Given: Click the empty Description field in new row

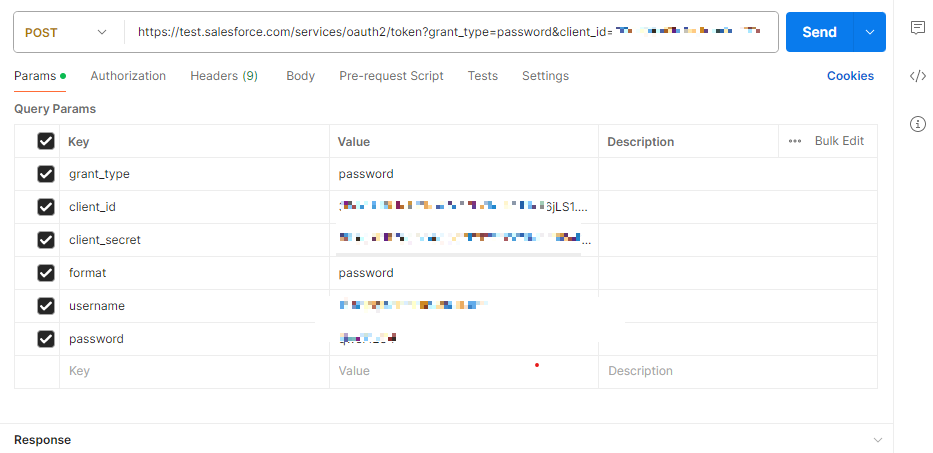Looking at the screenshot, I should coord(738,371).
